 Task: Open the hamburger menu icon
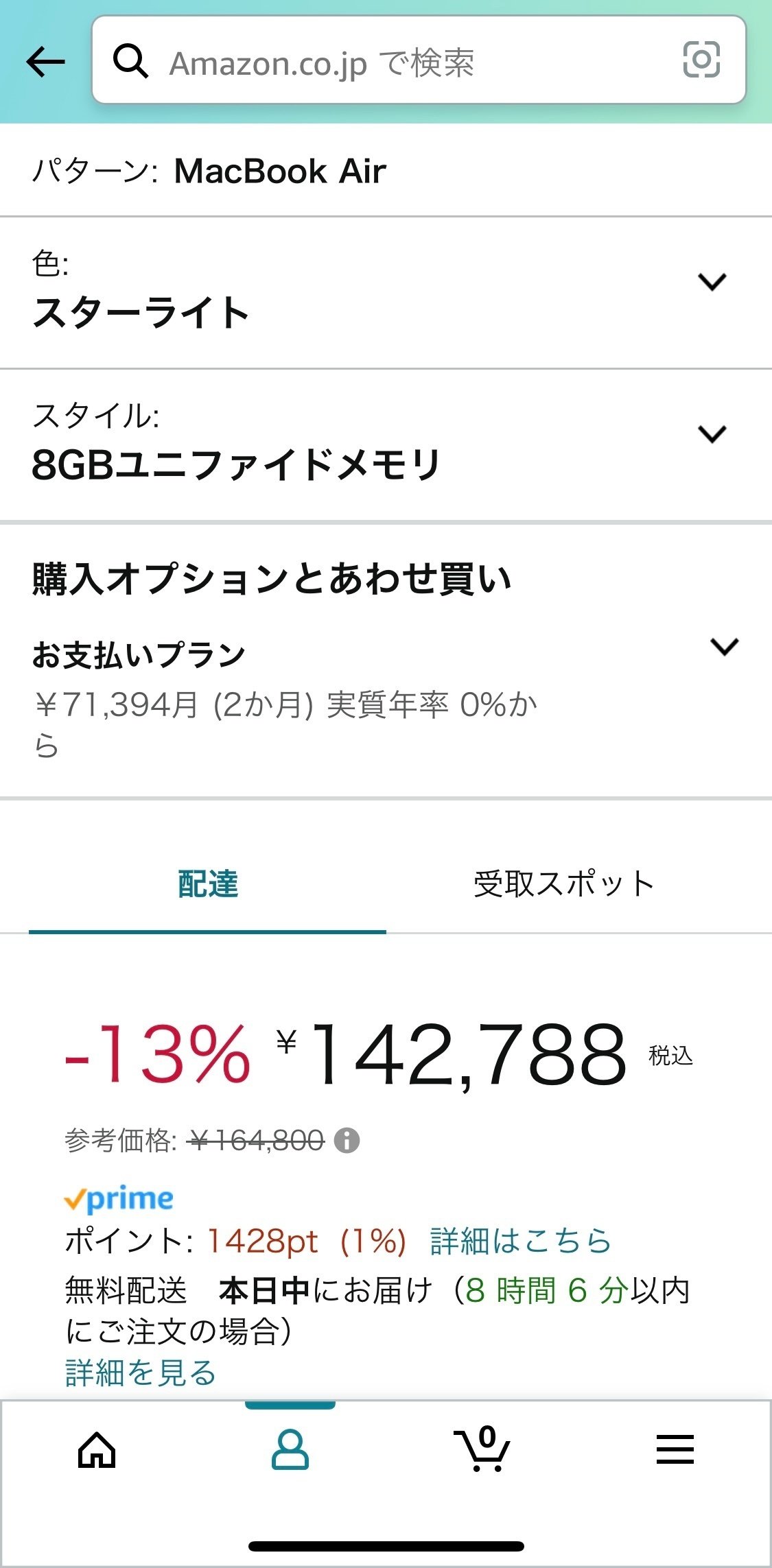(x=675, y=1450)
